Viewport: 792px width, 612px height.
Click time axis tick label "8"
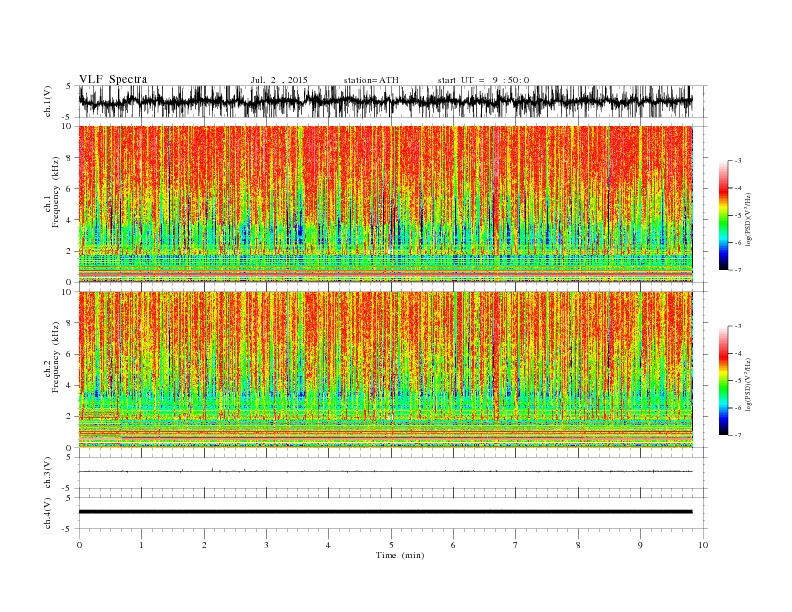pyautogui.click(x=578, y=545)
